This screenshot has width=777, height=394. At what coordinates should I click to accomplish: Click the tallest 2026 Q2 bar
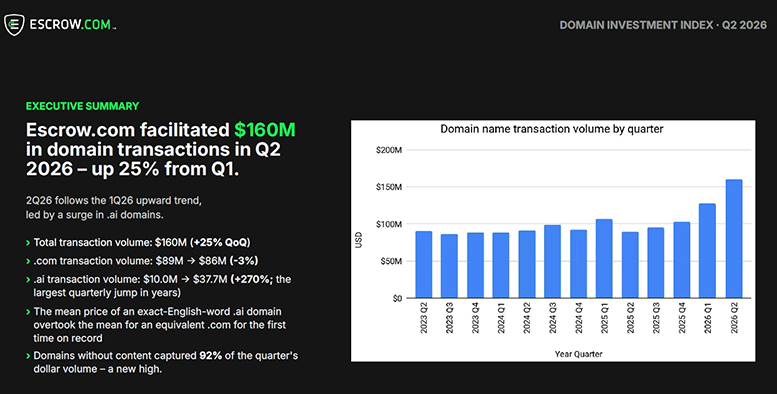pos(734,239)
